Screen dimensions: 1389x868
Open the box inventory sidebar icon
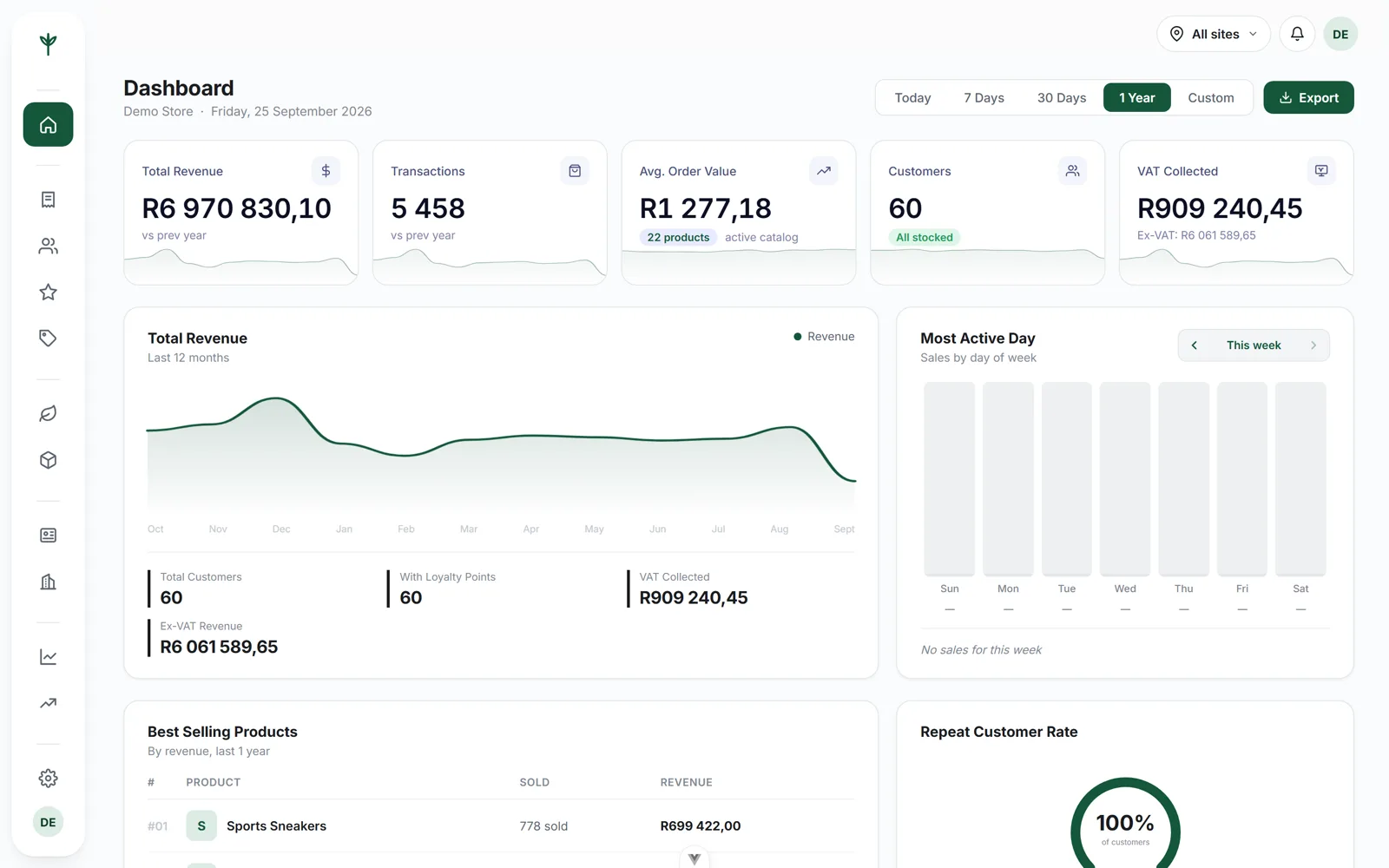tap(48, 460)
